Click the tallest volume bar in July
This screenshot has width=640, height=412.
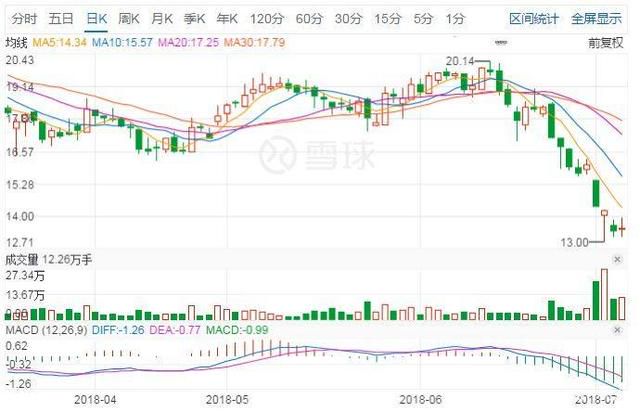604,294
